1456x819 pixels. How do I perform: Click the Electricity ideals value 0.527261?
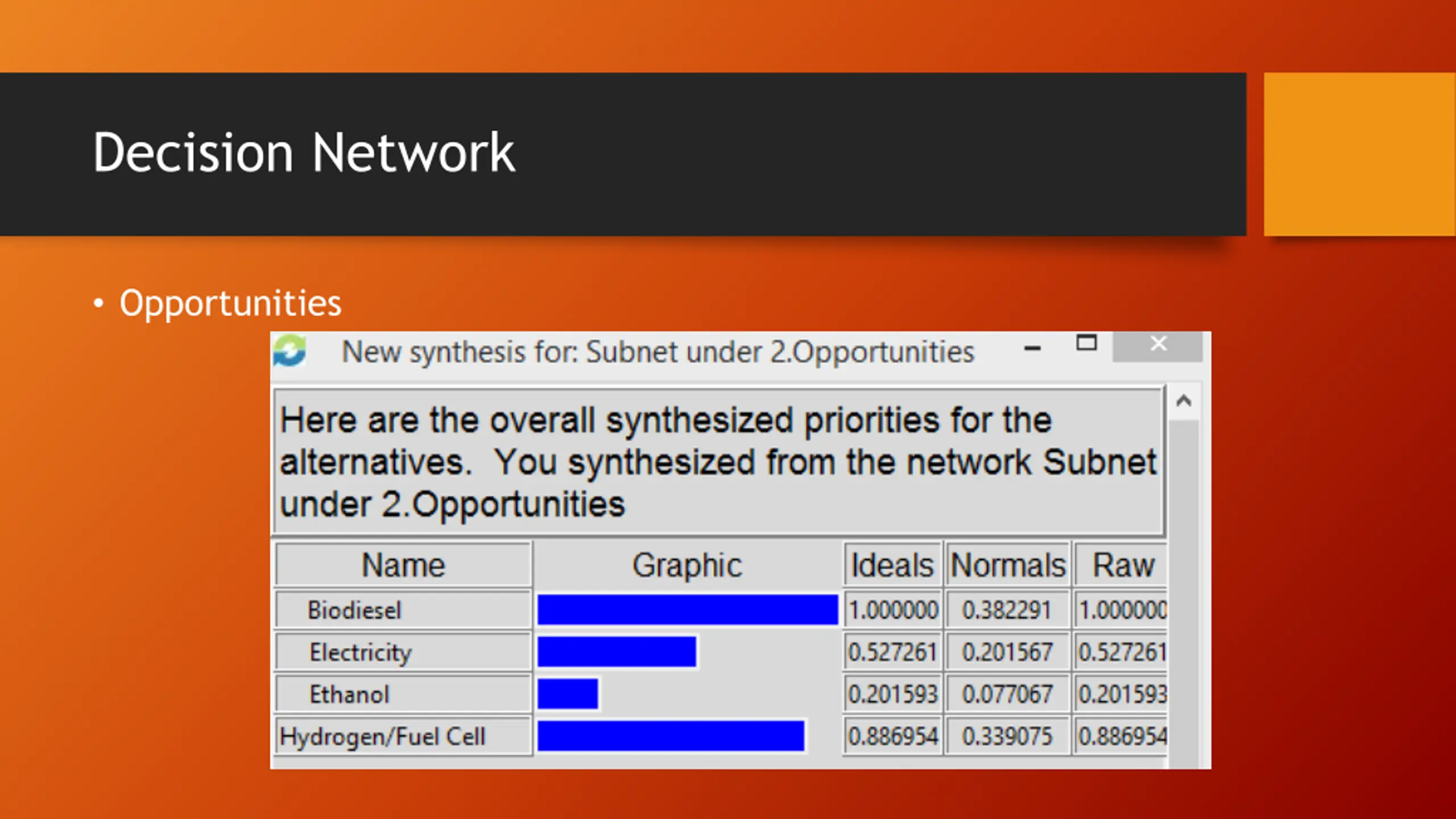[x=892, y=652]
